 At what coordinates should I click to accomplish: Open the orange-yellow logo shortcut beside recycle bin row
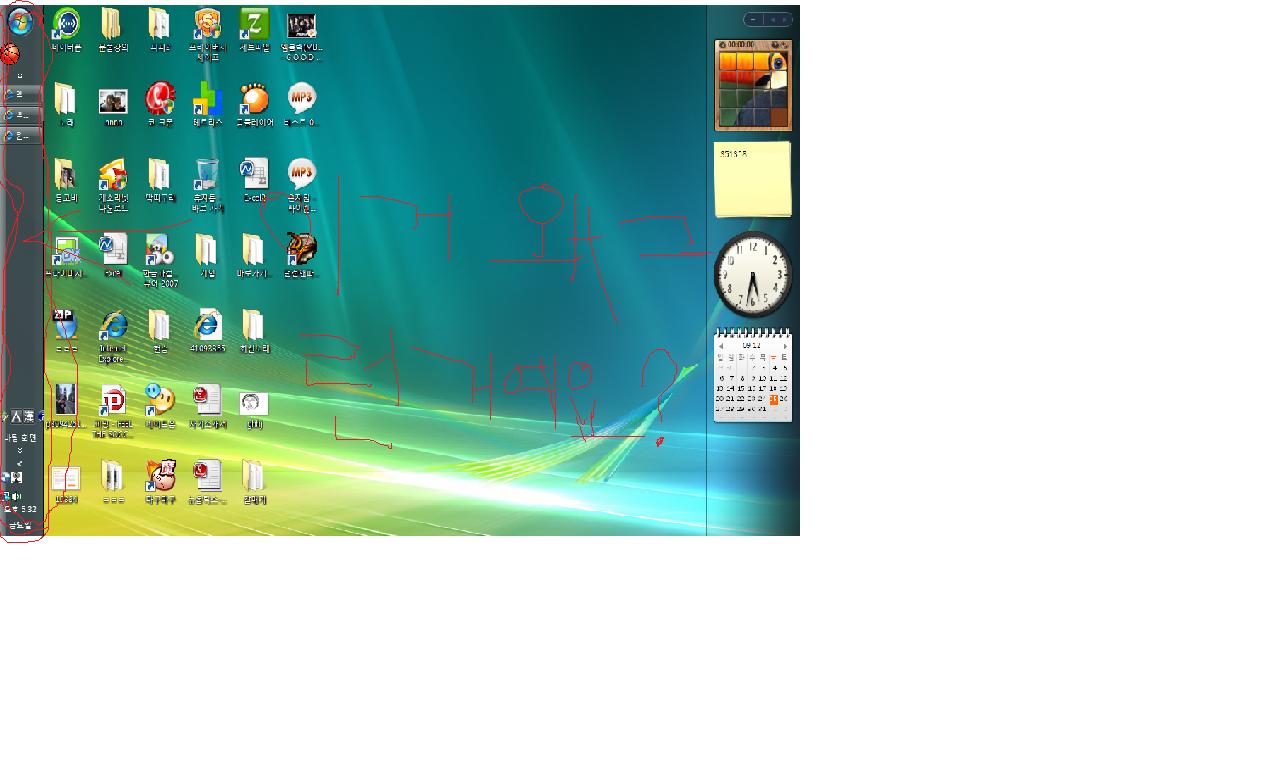[x=113, y=174]
